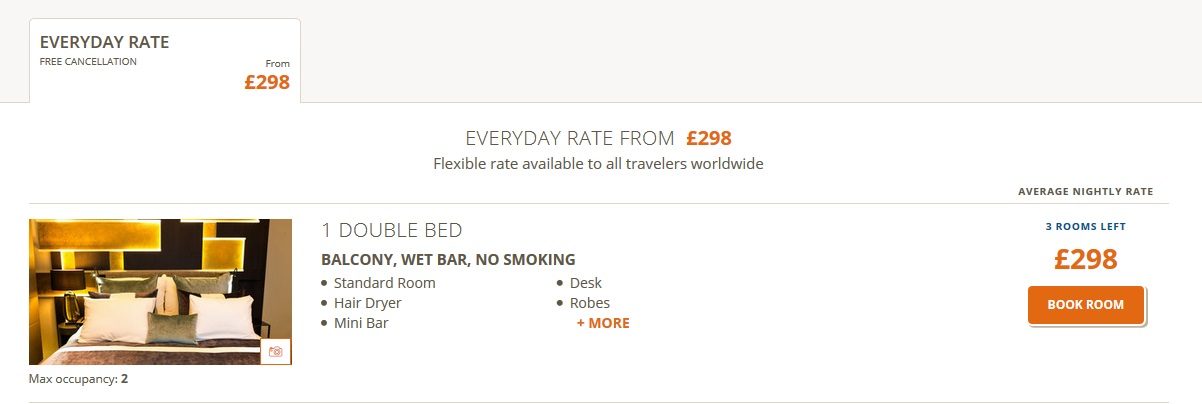This screenshot has height=404, width=1202.
Task: Click the Average Nightly Rate column header
Action: (x=1085, y=192)
